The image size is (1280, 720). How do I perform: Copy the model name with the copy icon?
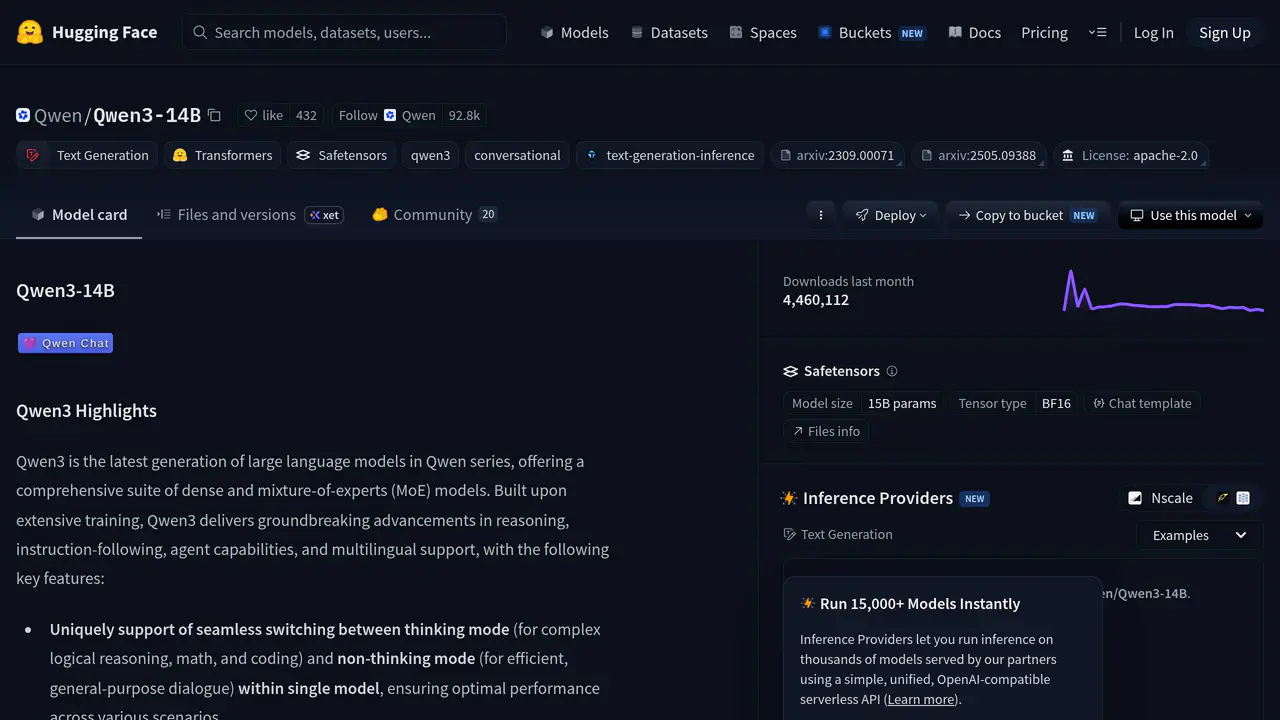(x=214, y=115)
